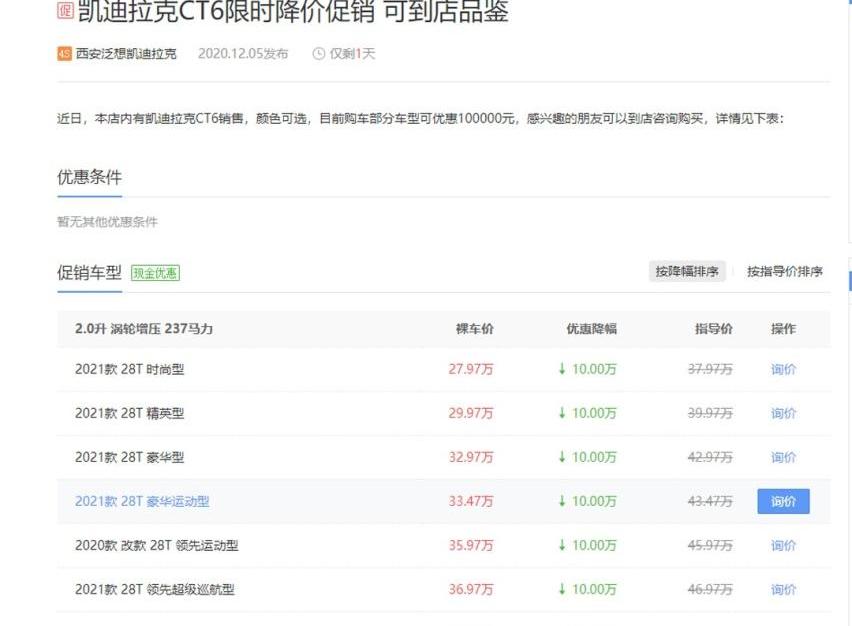The image size is (852, 626).
Task: Click the 暂无其他优惠条件 note
Action: coord(107,222)
